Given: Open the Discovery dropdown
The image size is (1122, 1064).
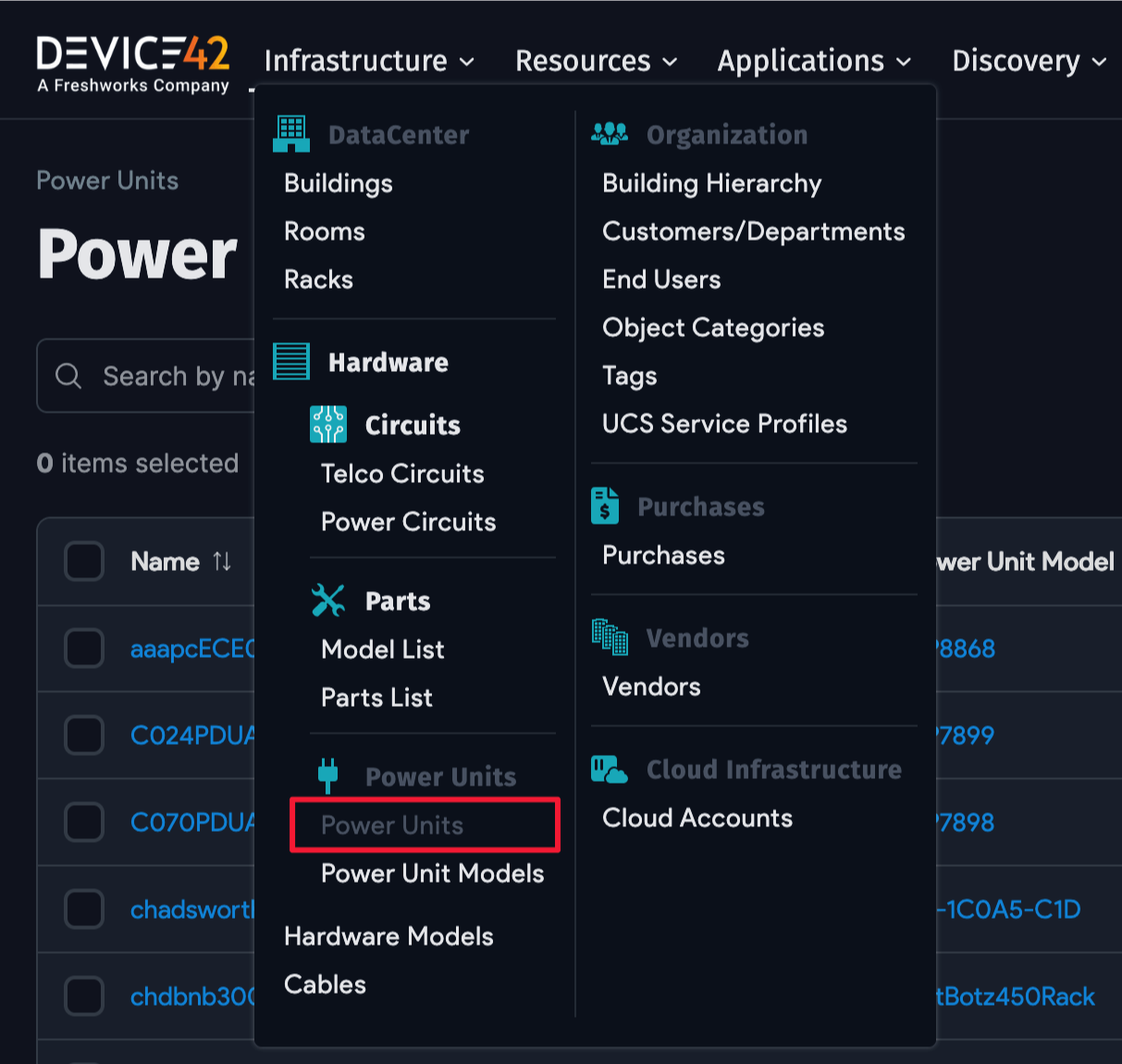Looking at the screenshot, I should point(1028,60).
